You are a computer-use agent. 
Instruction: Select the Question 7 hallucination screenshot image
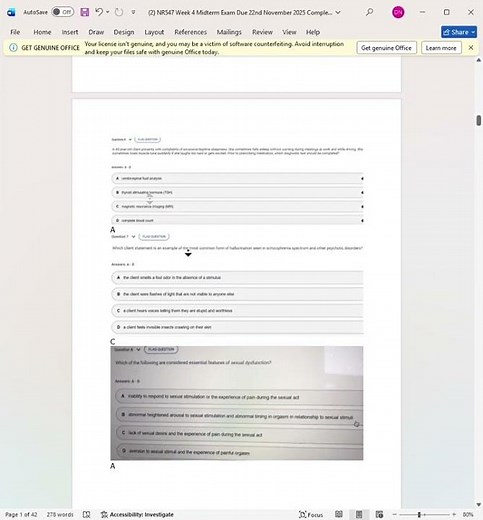point(237,285)
